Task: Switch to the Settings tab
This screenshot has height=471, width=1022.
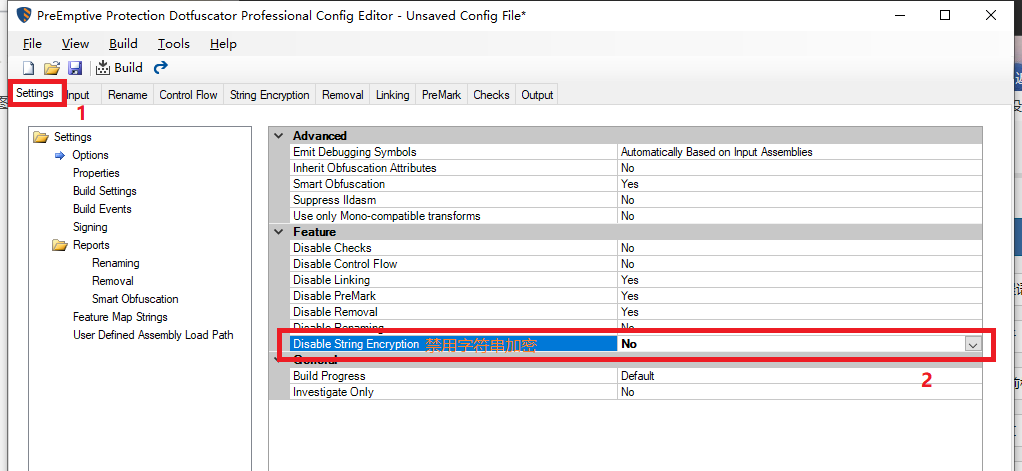Action: pyautogui.click(x=35, y=93)
